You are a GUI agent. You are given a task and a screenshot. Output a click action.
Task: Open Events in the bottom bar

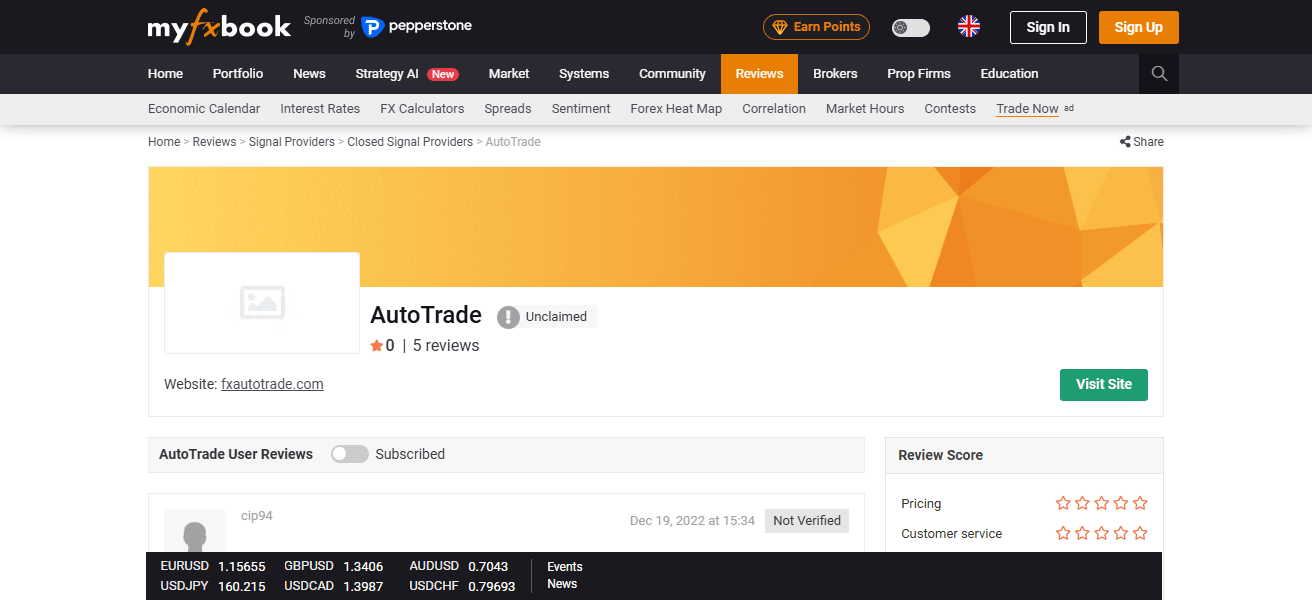point(565,567)
